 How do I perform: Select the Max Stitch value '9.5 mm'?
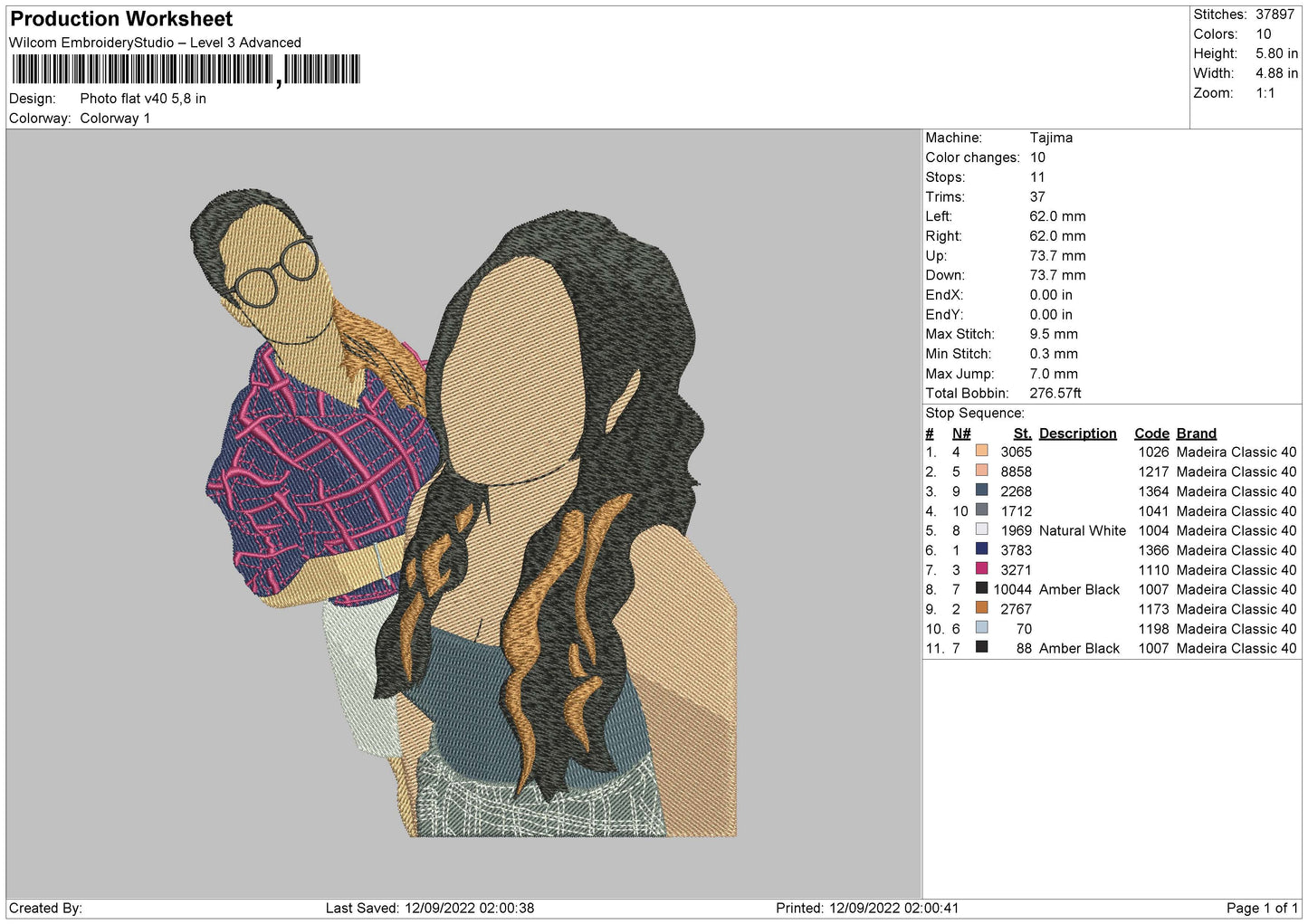tap(1054, 334)
